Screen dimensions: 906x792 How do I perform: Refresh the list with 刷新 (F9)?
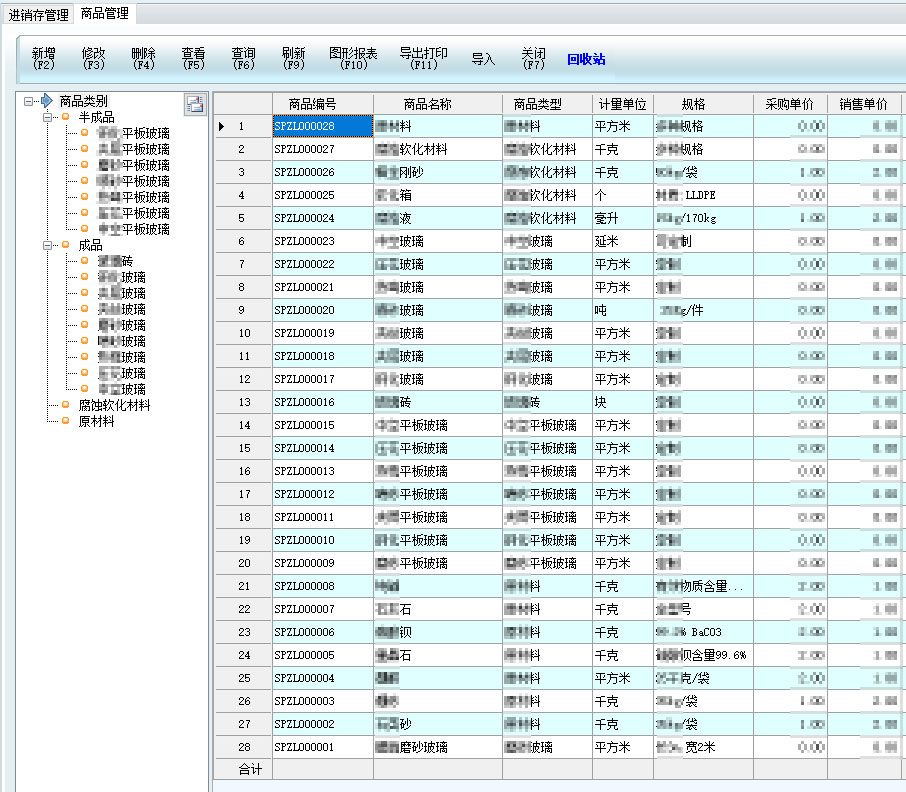(293, 58)
